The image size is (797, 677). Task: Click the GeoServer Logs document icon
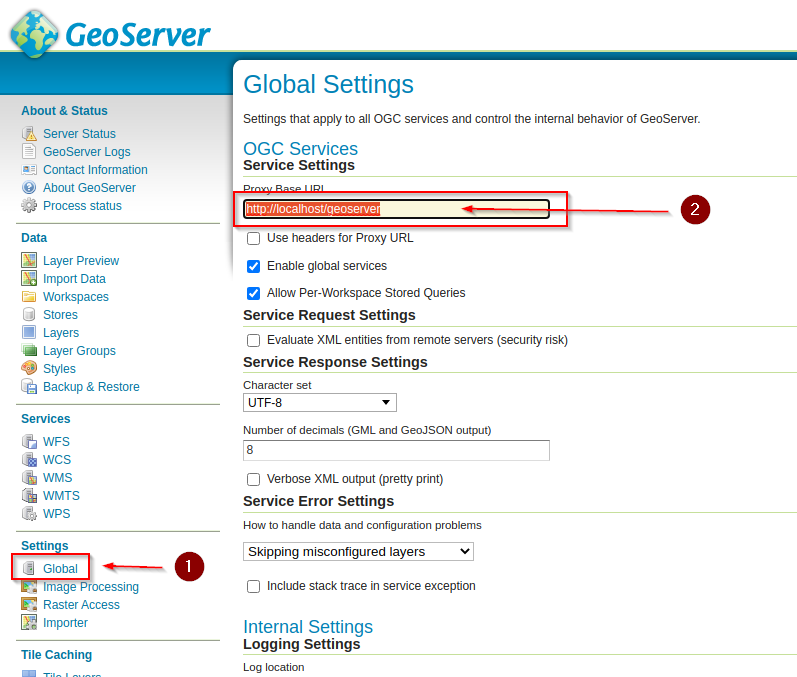[x=29, y=151]
